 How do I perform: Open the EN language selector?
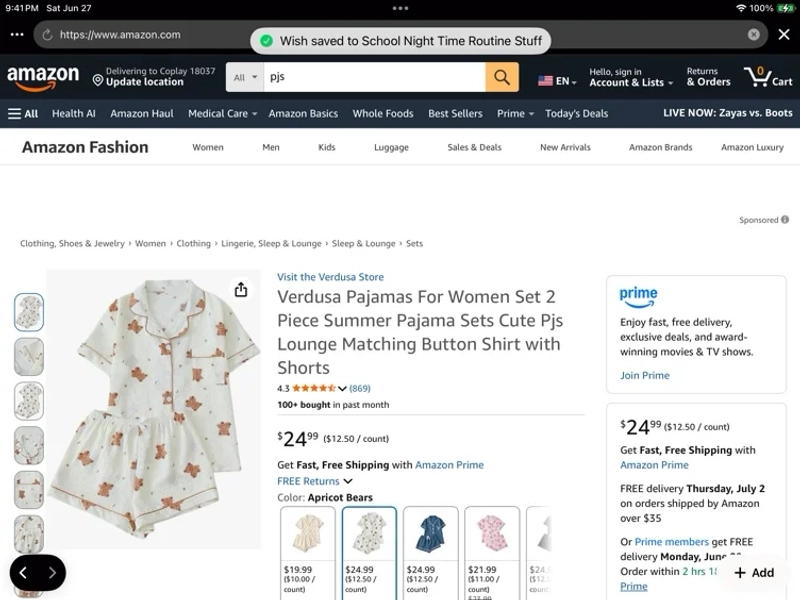557,81
